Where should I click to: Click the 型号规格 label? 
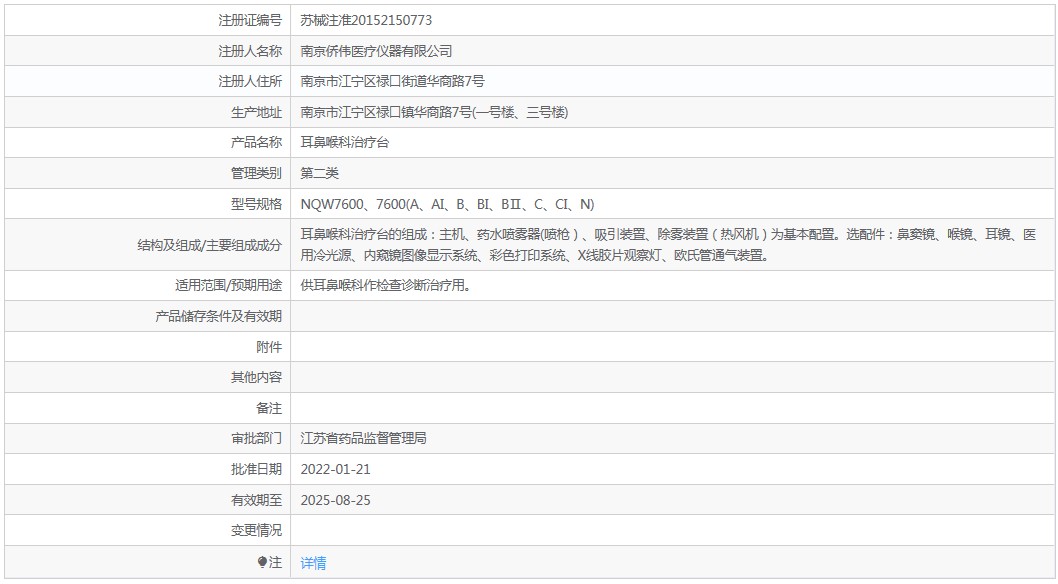point(256,204)
